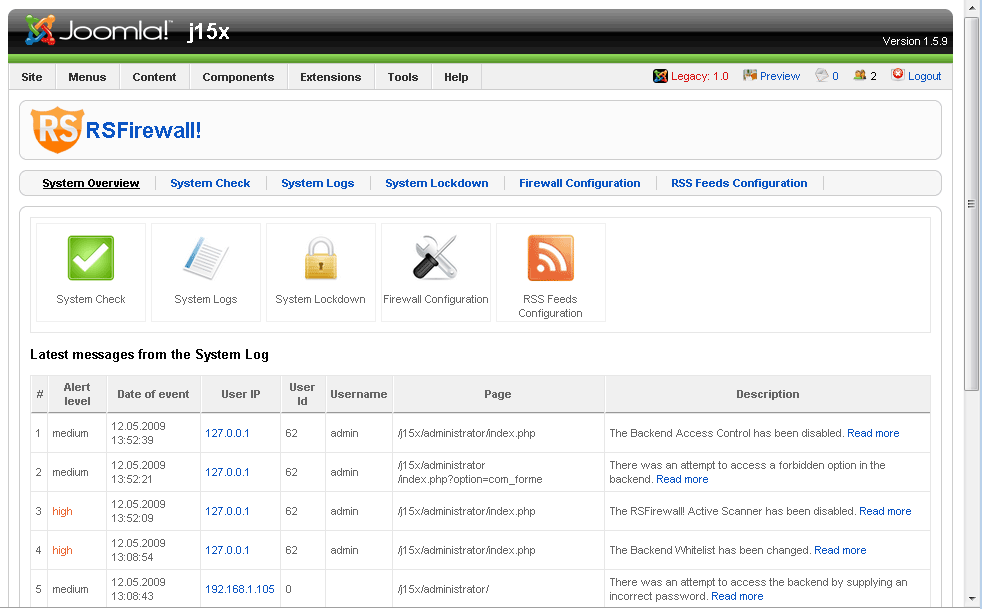This screenshot has width=982, height=609.
Task: Click the high alert level in row 3
Action: (62, 511)
